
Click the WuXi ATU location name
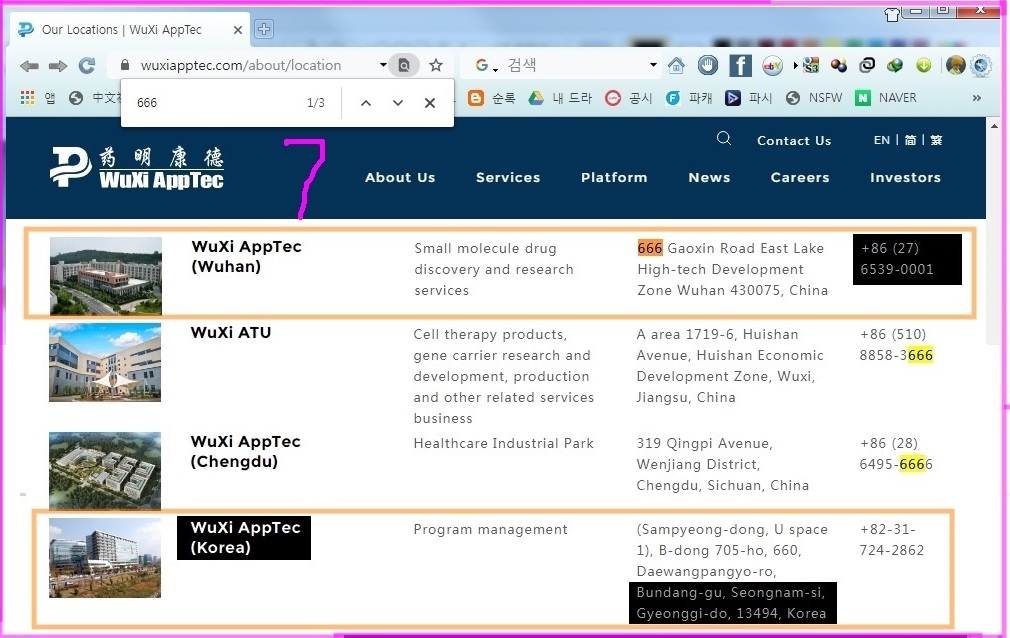point(231,333)
